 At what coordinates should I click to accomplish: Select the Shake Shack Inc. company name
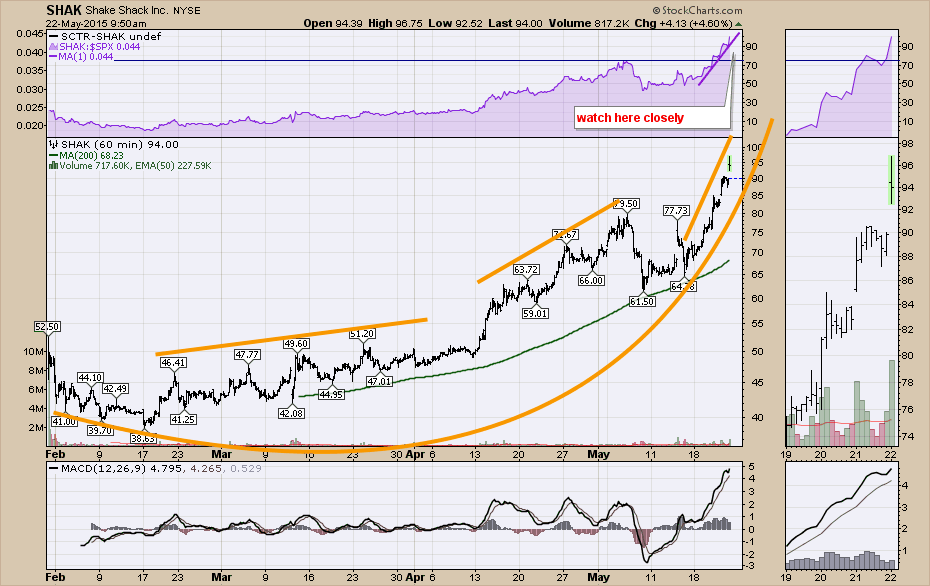pyautogui.click(x=127, y=11)
